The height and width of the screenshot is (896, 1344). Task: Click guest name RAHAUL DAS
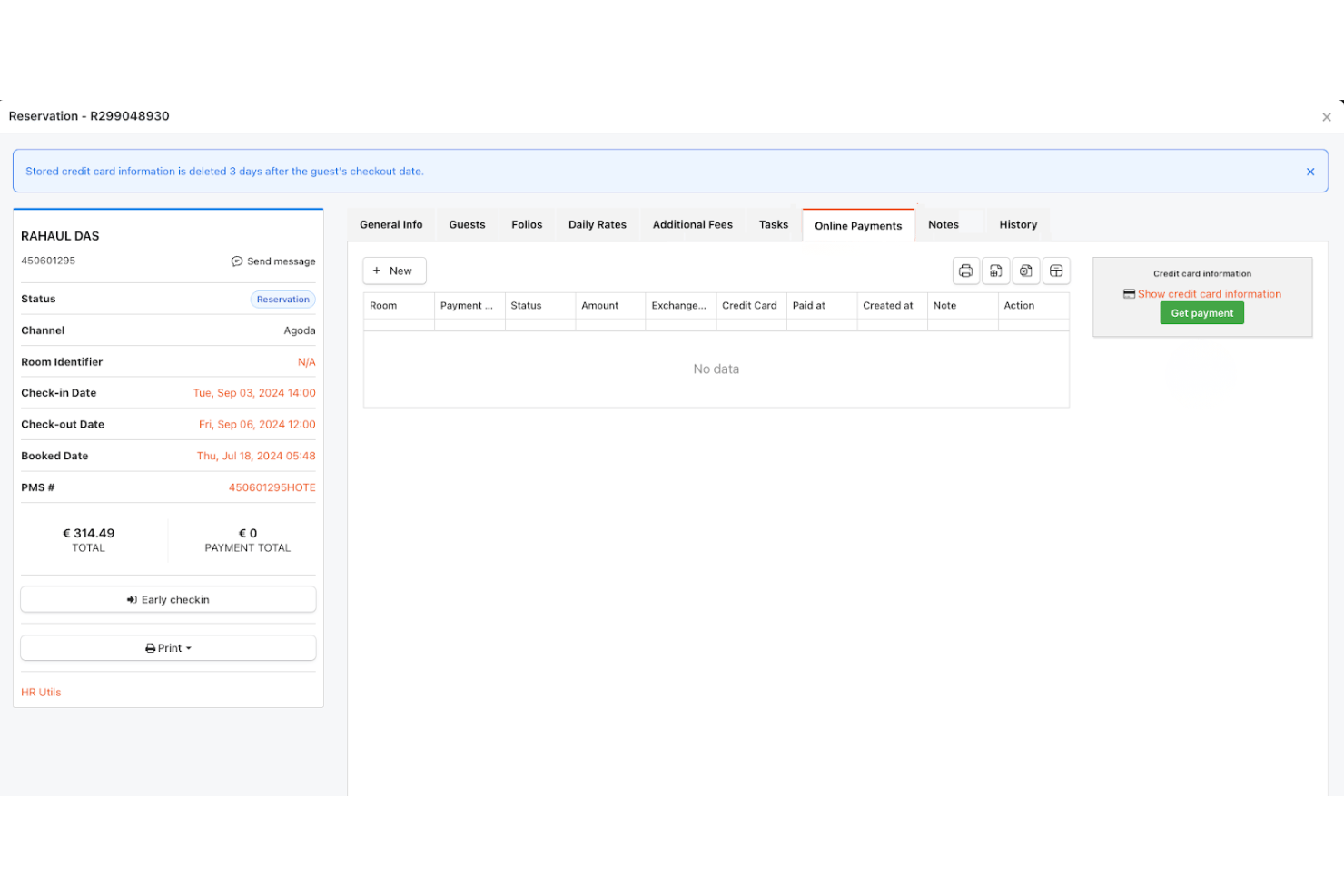(x=60, y=236)
